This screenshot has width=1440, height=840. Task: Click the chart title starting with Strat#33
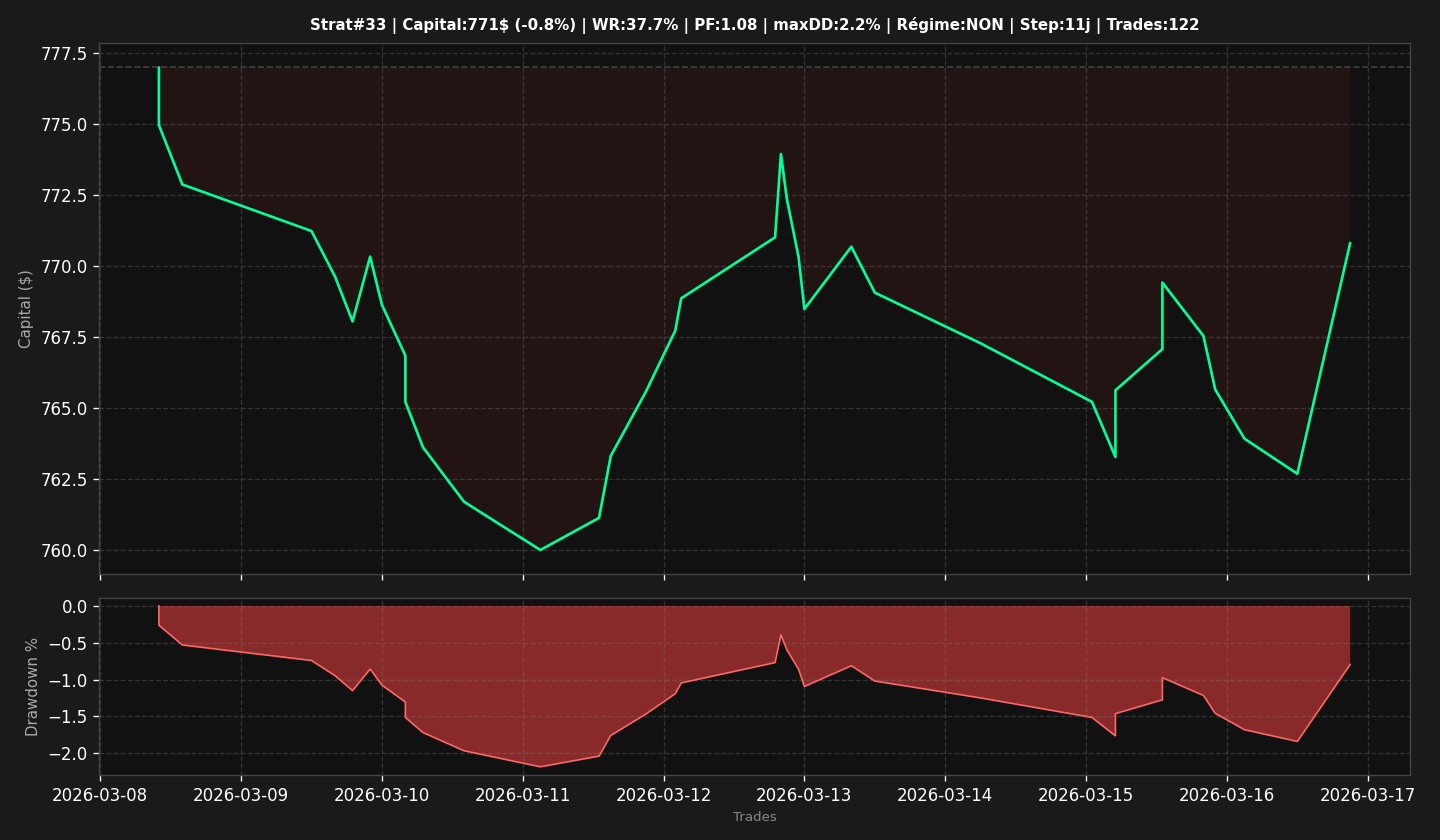[x=754, y=25]
